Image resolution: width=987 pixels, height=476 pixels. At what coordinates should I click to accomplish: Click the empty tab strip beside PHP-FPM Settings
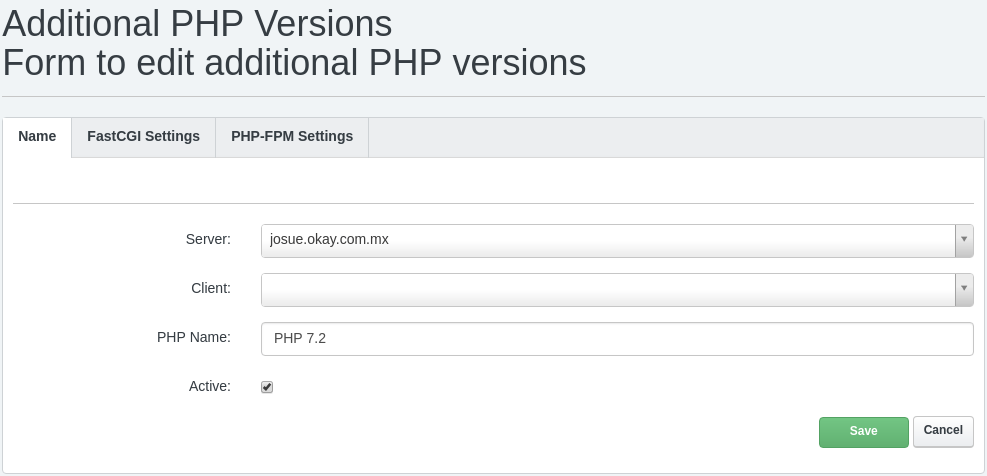coord(676,137)
